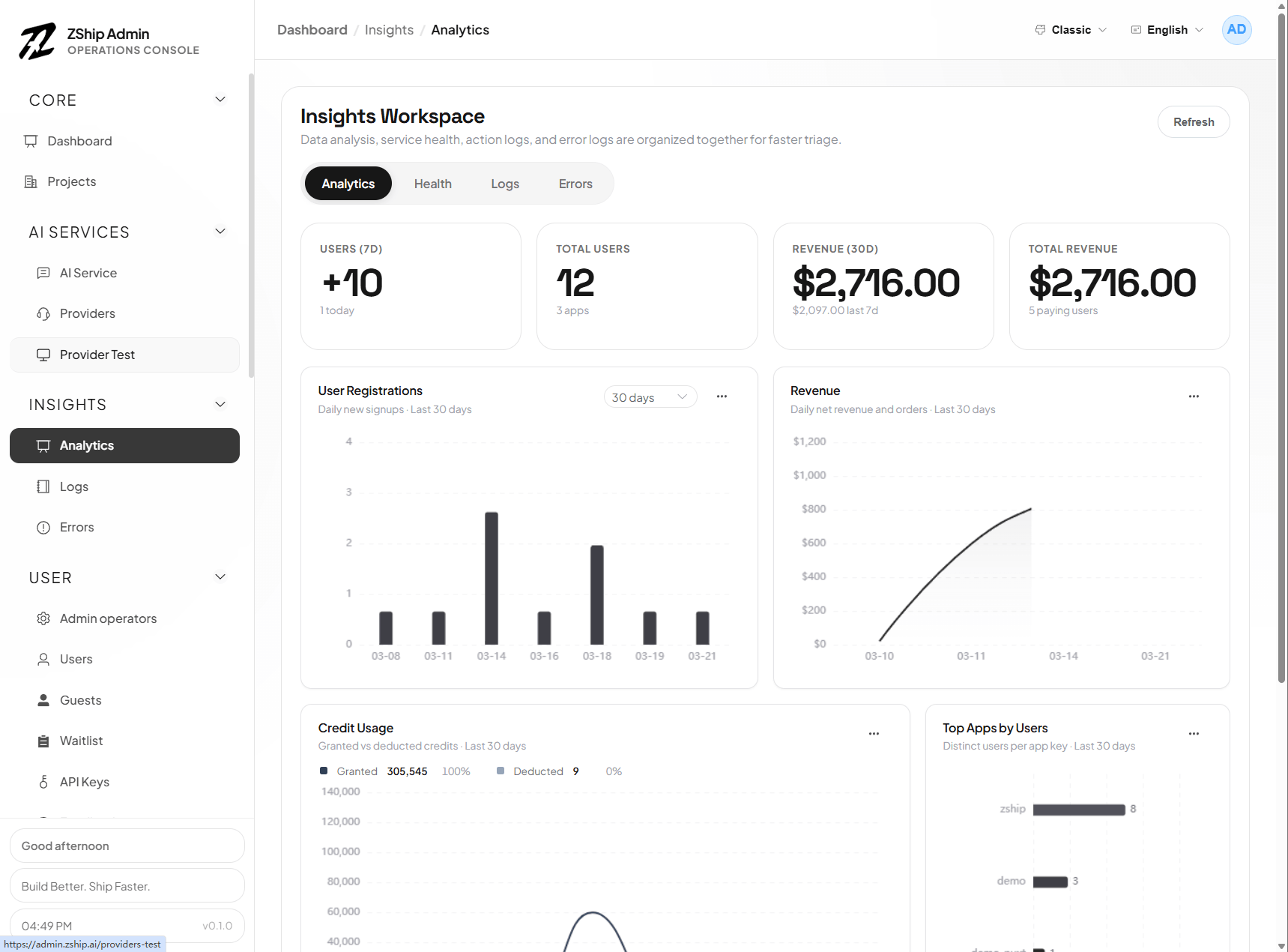1288x952 pixels.
Task: Switch to the Errors tab
Action: [575, 184]
